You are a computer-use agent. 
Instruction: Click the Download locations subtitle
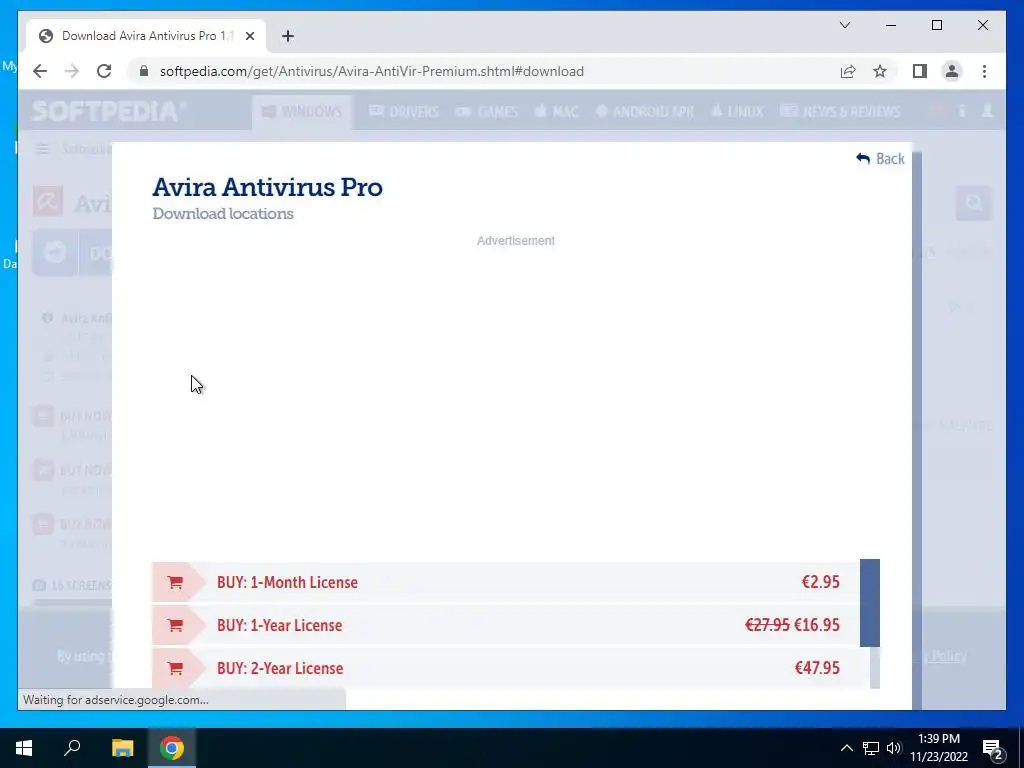tap(223, 214)
